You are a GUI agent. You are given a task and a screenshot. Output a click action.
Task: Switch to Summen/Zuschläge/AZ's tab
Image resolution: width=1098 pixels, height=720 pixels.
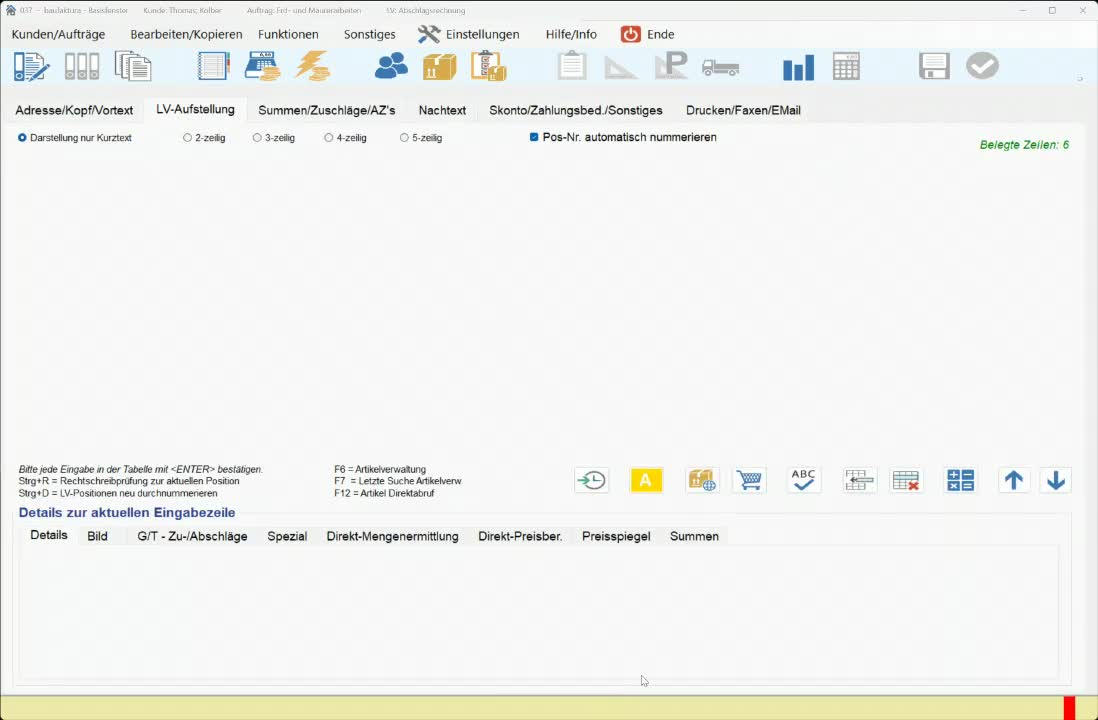click(327, 111)
